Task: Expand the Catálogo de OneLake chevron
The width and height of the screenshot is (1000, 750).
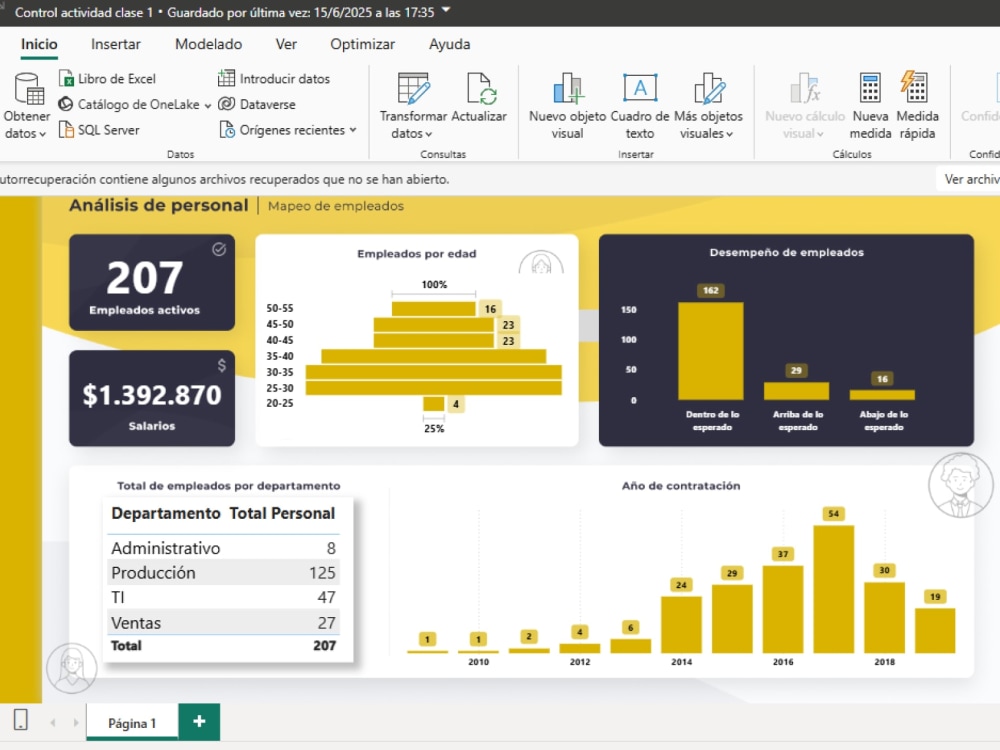Action: (x=208, y=106)
